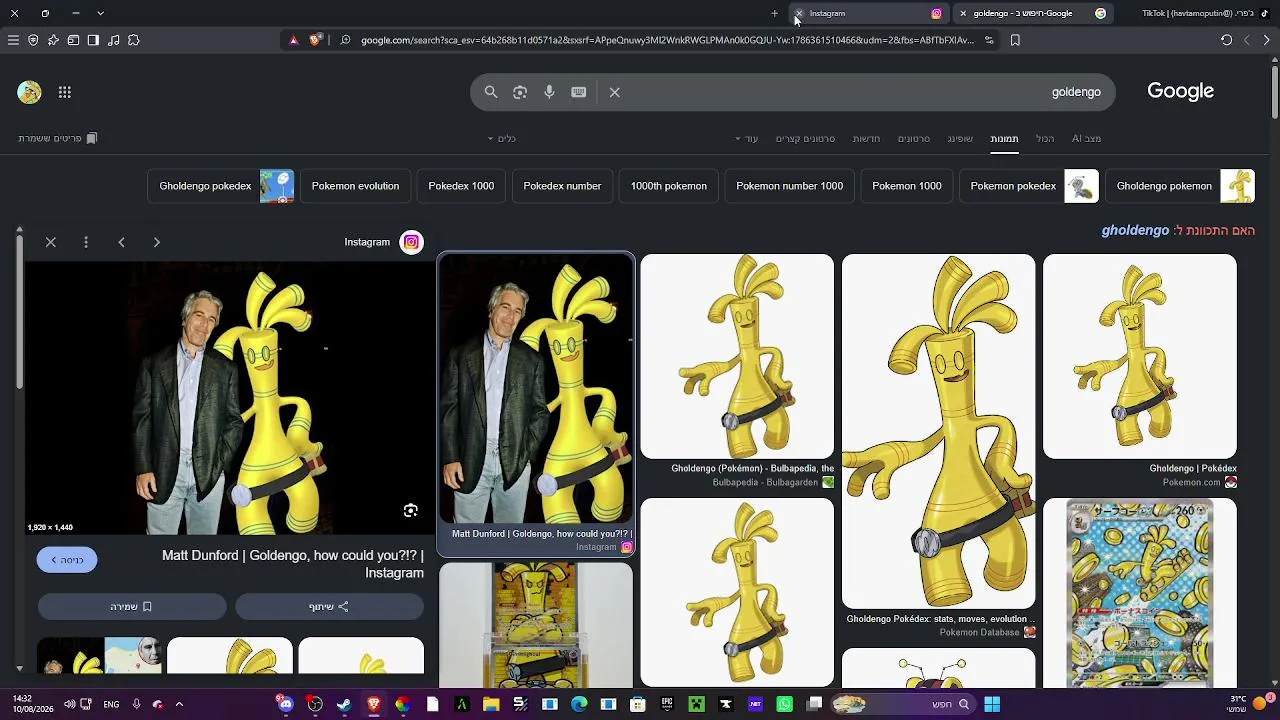Open the AI mode (מצב AI) tab
The height and width of the screenshot is (720, 1280).
tap(1086, 138)
